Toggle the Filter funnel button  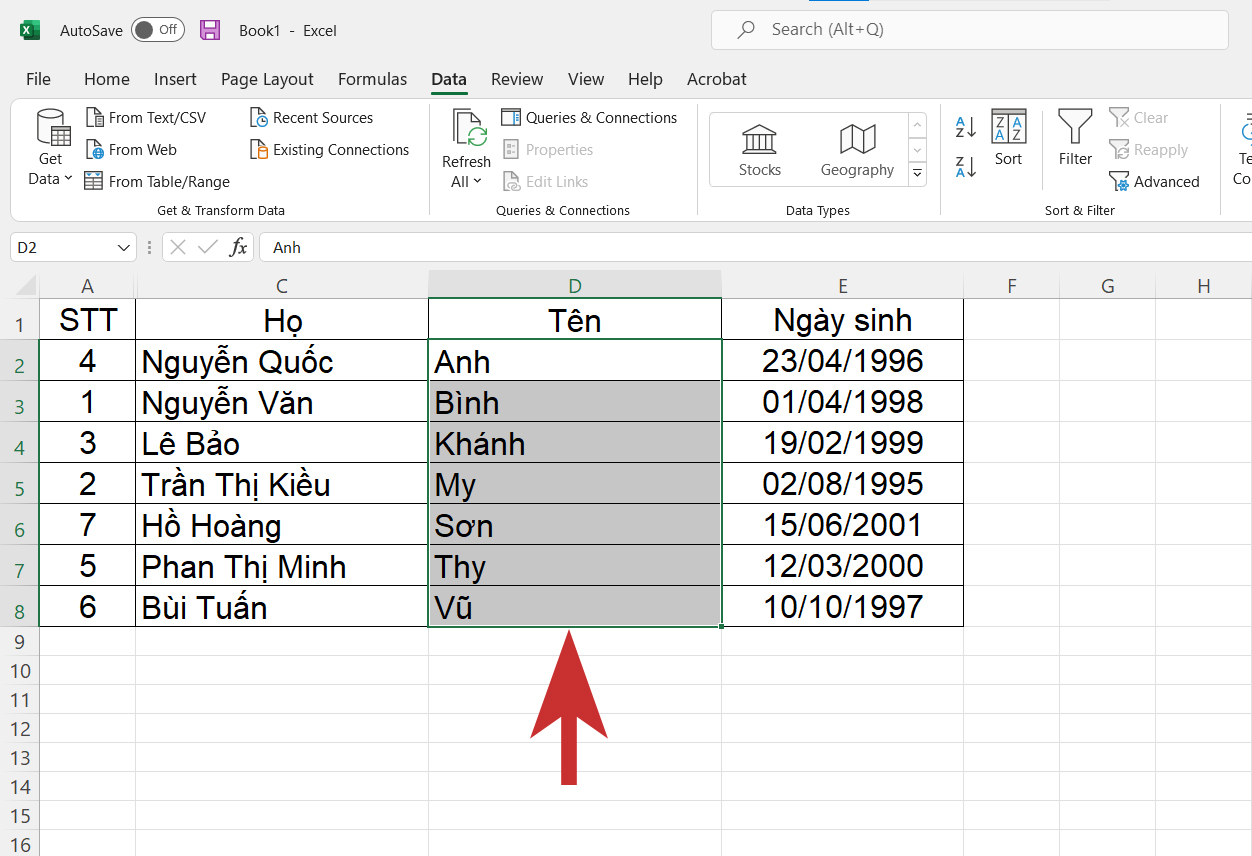pyautogui.click(x=1076, y=139)
